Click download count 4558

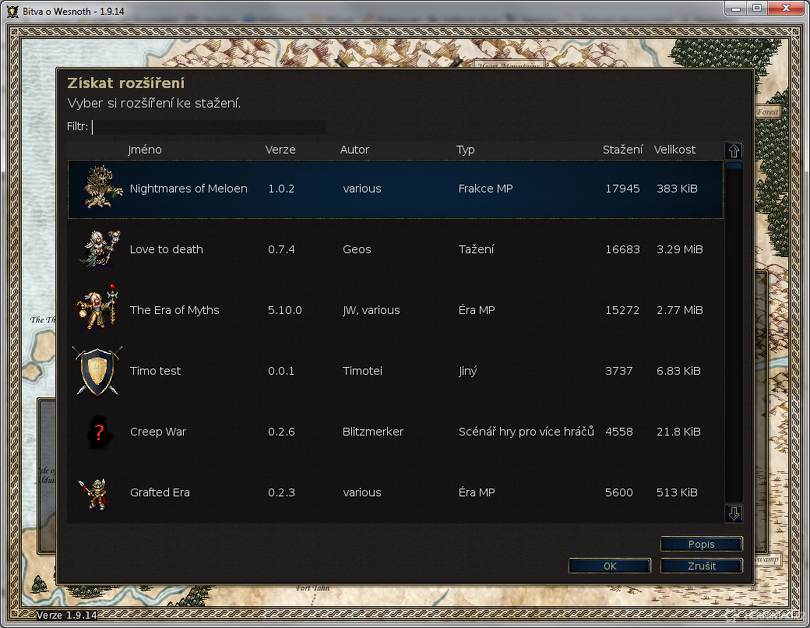click(619, 432)
